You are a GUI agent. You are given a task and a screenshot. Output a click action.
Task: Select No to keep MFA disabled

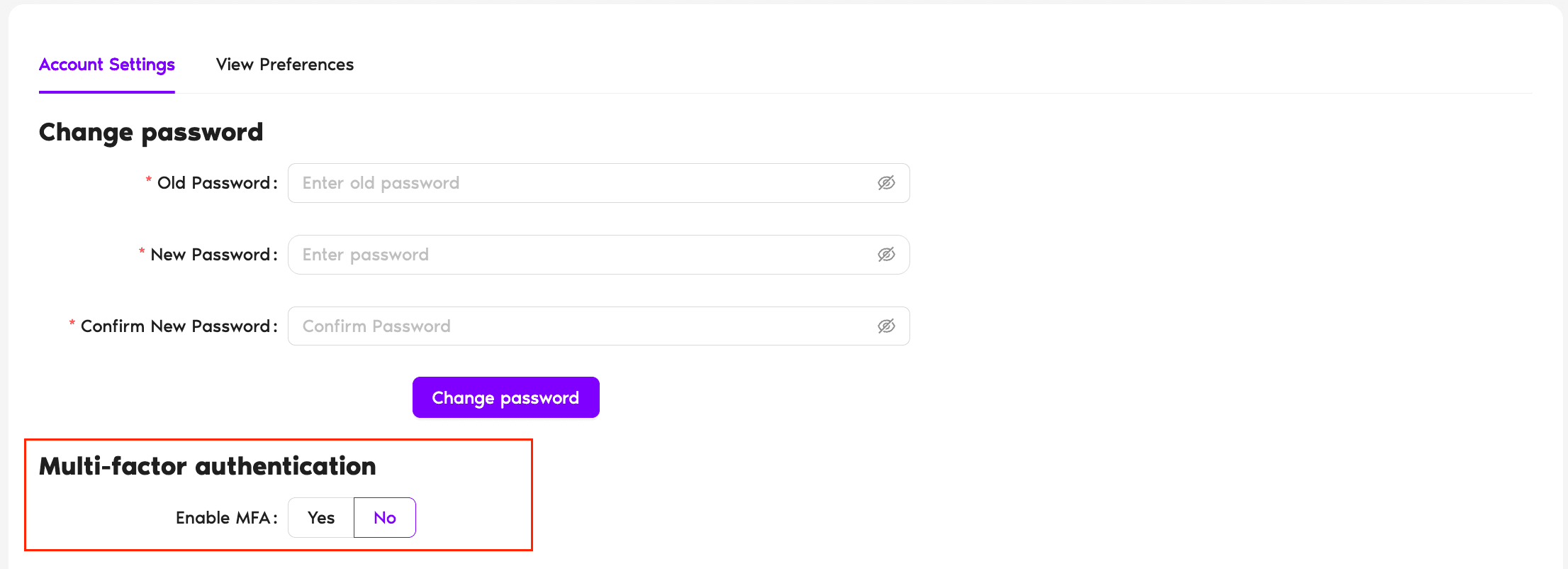click(x=384, y=517)
